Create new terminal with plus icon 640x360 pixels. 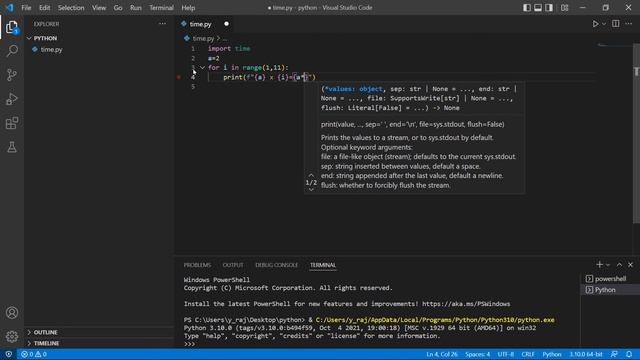[x=599, y=265]
